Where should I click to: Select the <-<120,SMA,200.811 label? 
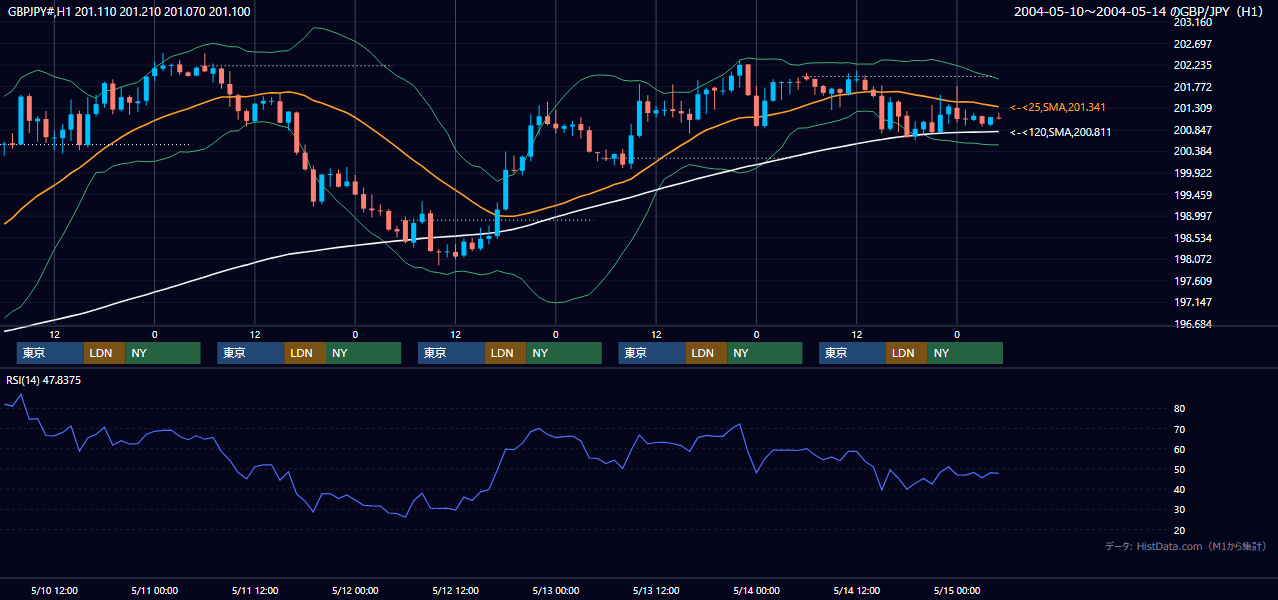coord(1061,132)
